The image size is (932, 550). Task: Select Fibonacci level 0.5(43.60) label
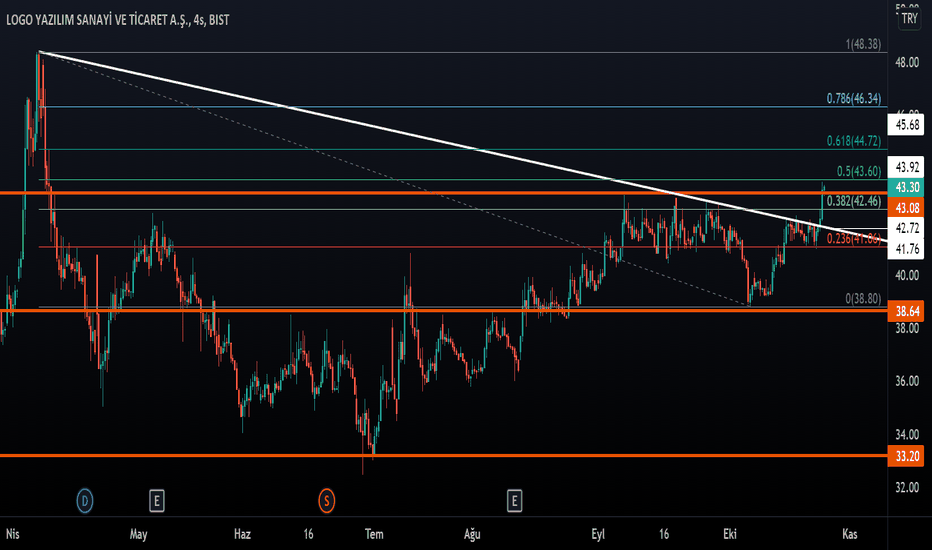[859, 171]
